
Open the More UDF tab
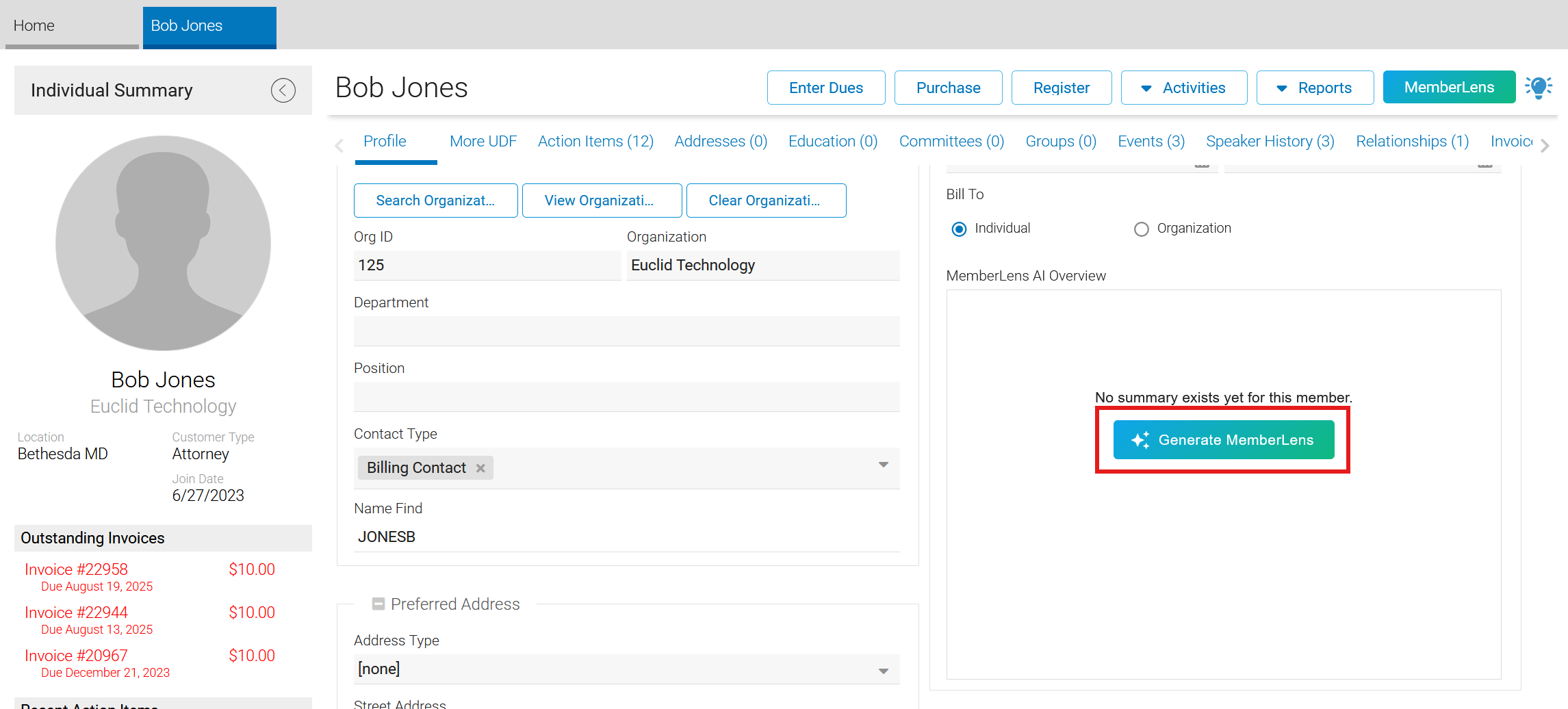click(x=483, y=141)
